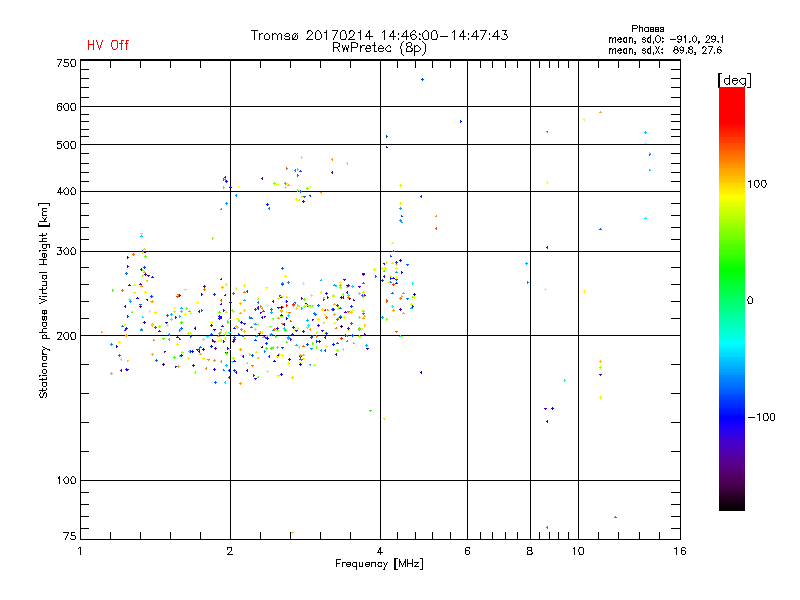The width and height of the screenshot is (800, 600).
Task: Click "mean, sd,X: 89.8, 27.6" text
Action: [x=665, y=50]
